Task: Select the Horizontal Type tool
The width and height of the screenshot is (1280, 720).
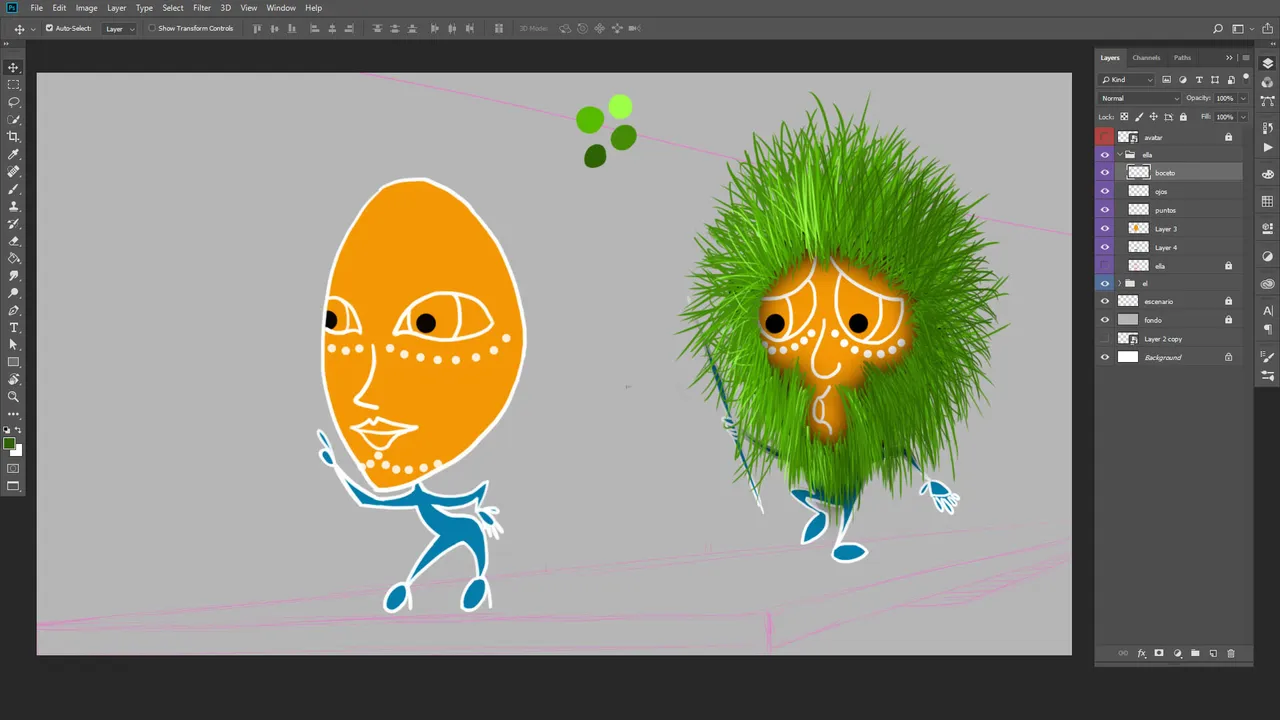Action: click(13, 327)
